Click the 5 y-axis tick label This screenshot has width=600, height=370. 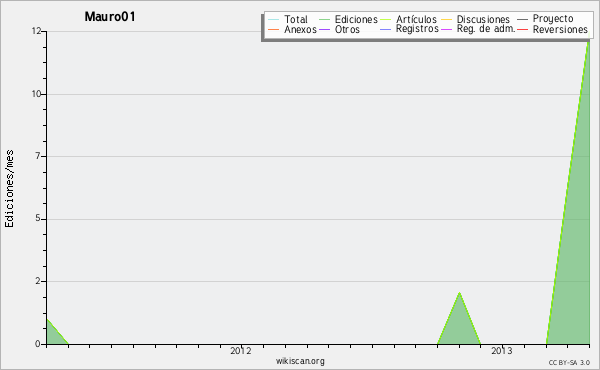click(38, 219)
